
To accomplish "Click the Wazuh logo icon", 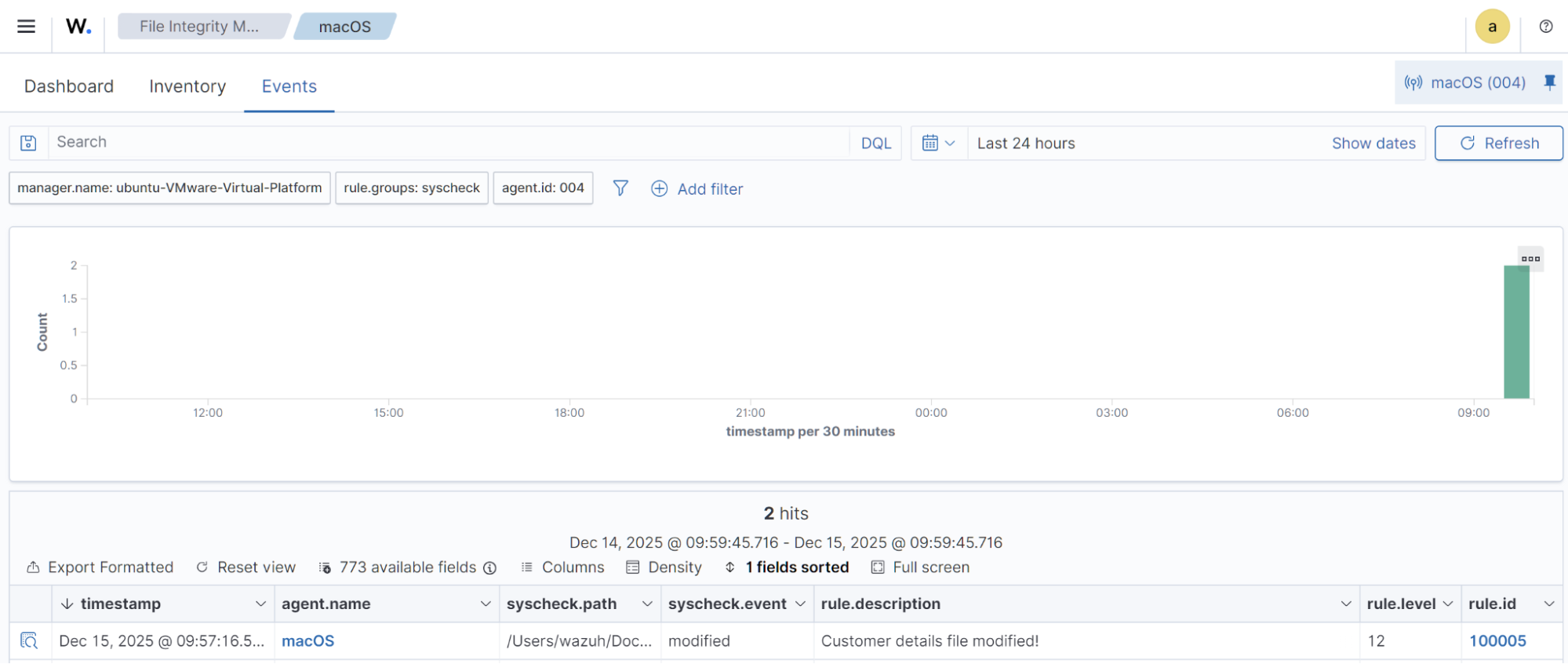I will pos(78,27).
